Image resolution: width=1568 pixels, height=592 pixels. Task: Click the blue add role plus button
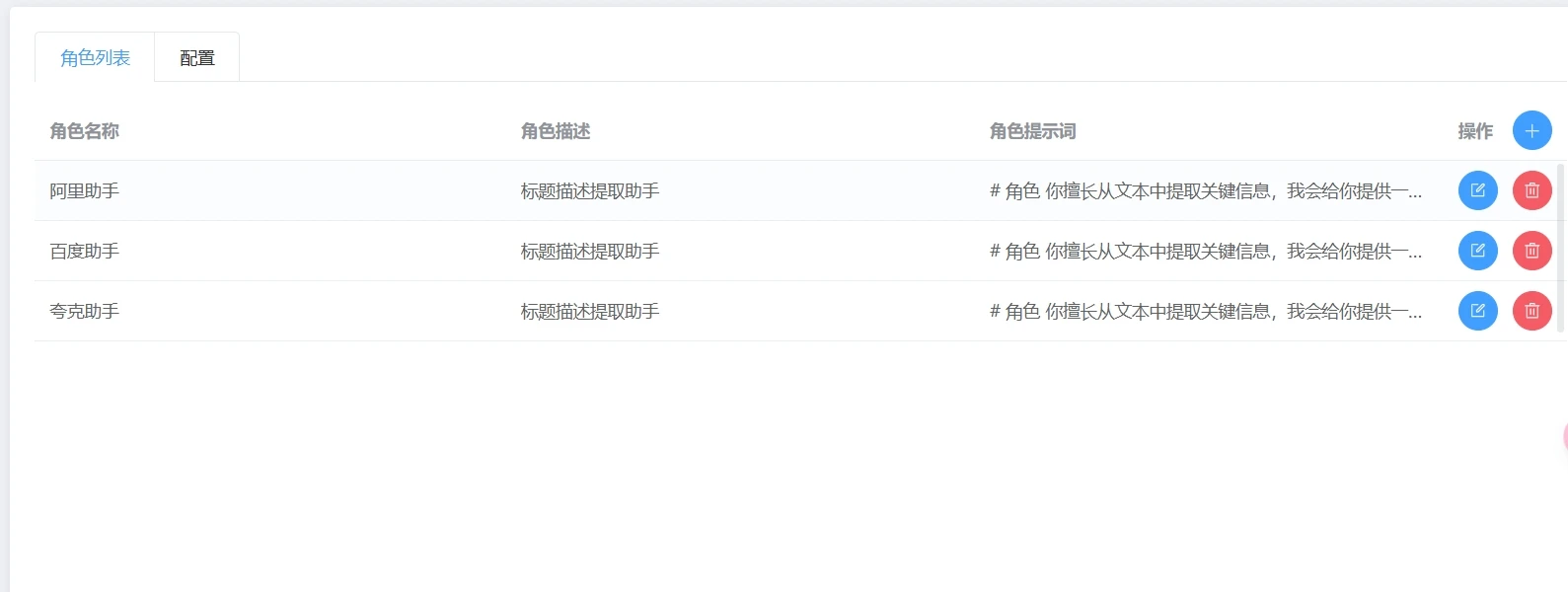(x=1531, y=130)
